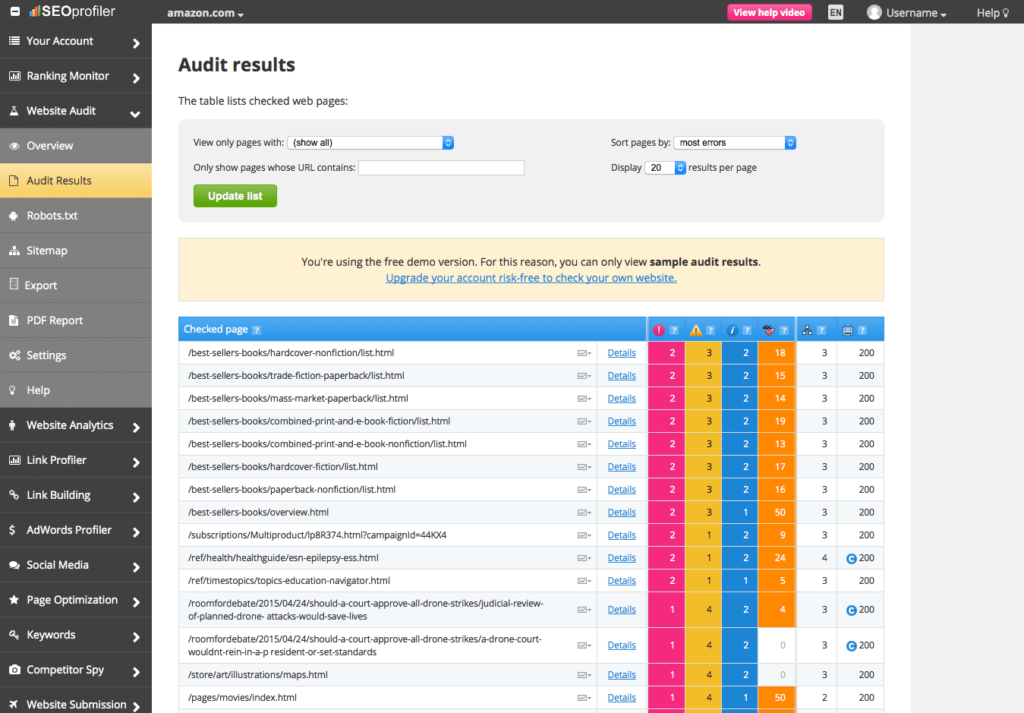
Task: Click yellow warnings cell for topics-education-navigator row
Action: coord(703,580)
